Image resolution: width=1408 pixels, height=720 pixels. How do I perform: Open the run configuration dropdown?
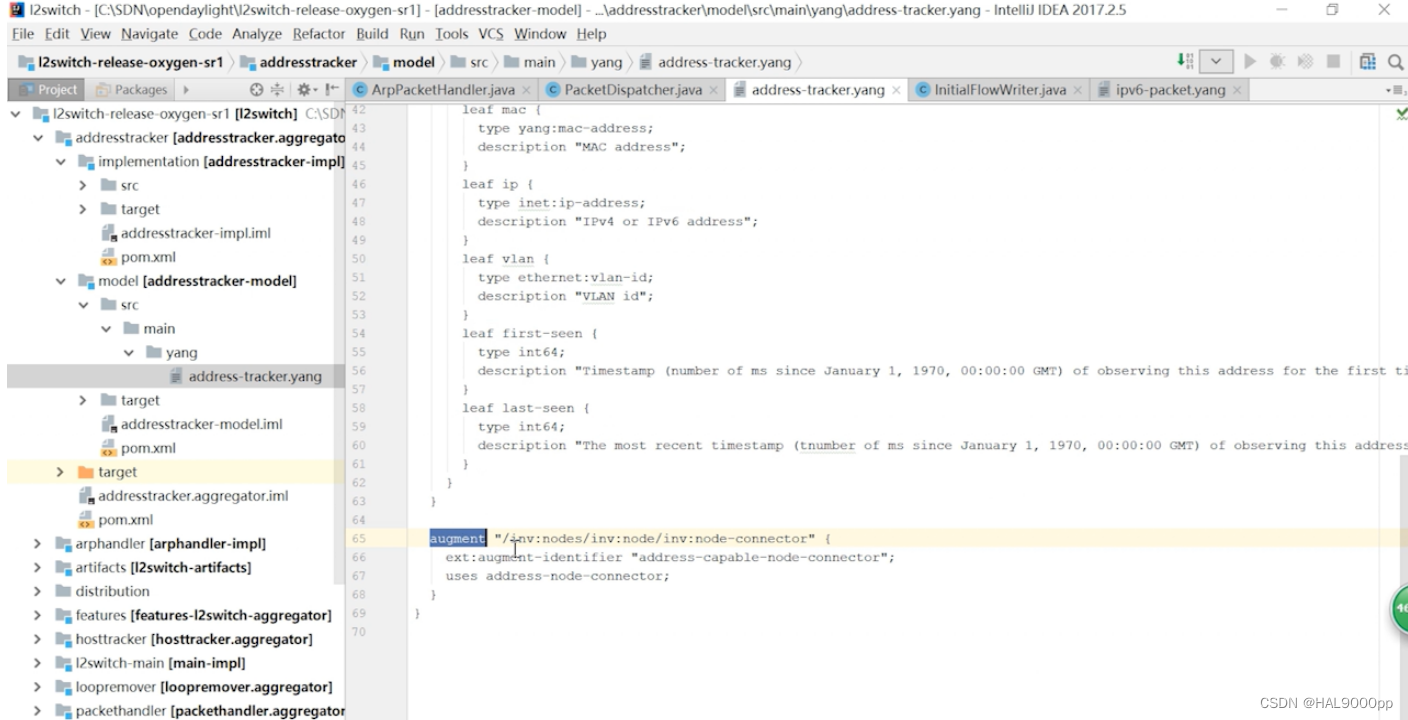click(1215, 61)
